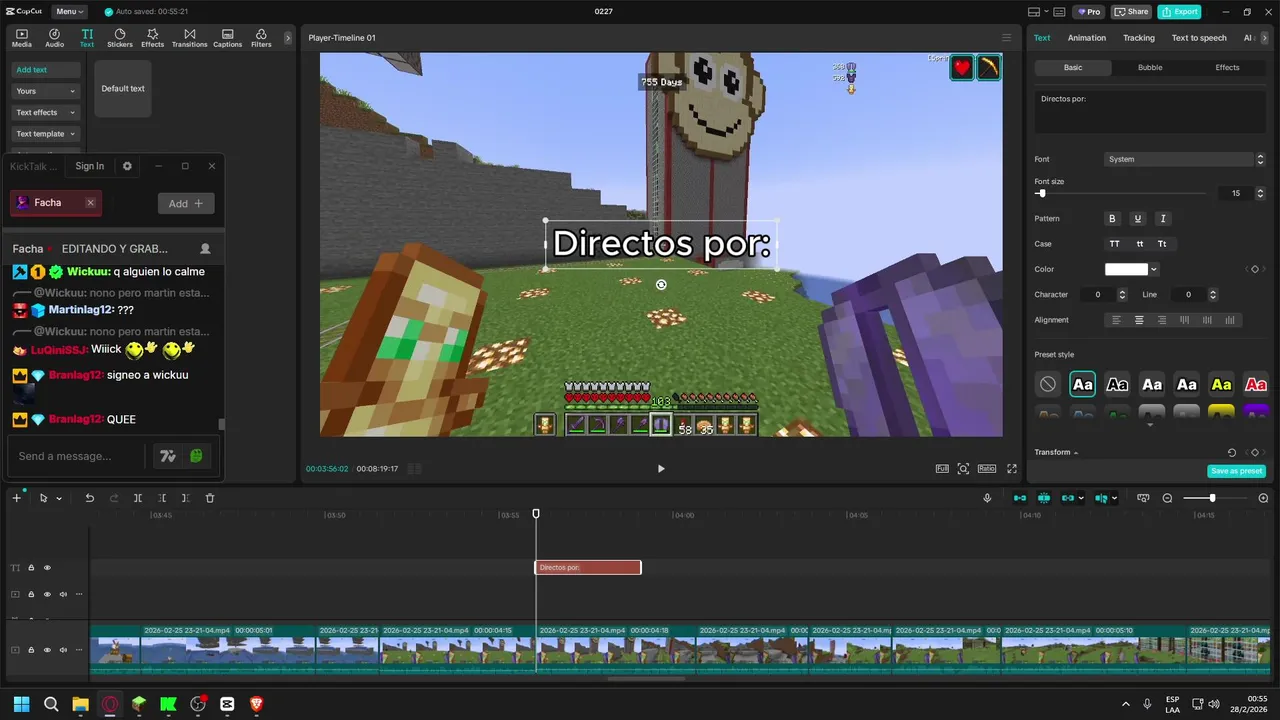This screenshot has width=1280, height=720.
Task: Delete selected clip with trash icon
Action: (210, 498)
